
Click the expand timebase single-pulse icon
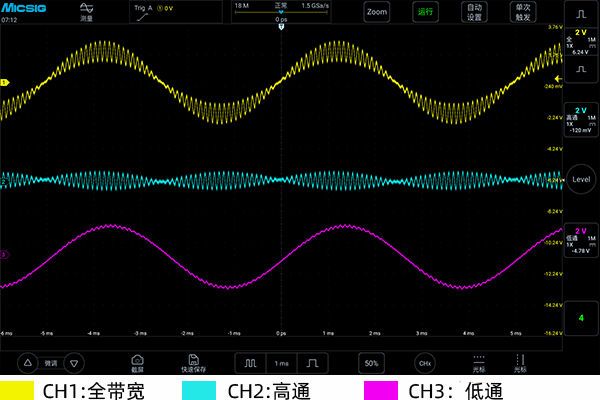point(313,363)
